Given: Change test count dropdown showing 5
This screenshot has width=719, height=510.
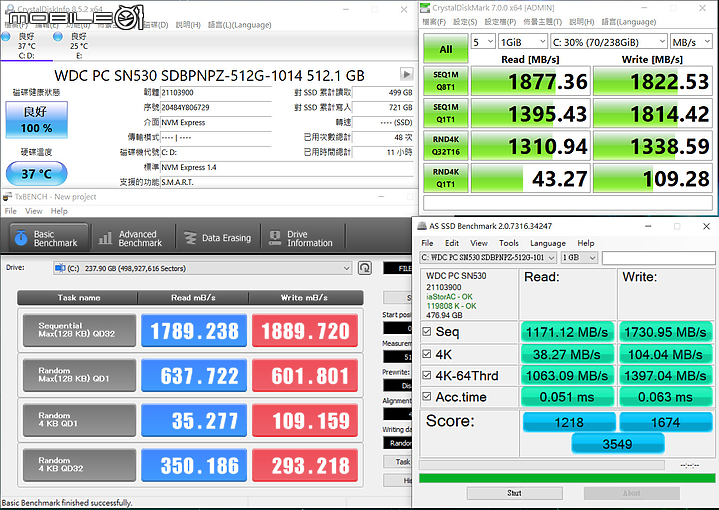Looking at the screenshot, I should pyautogui.click(x=483, y=42).
